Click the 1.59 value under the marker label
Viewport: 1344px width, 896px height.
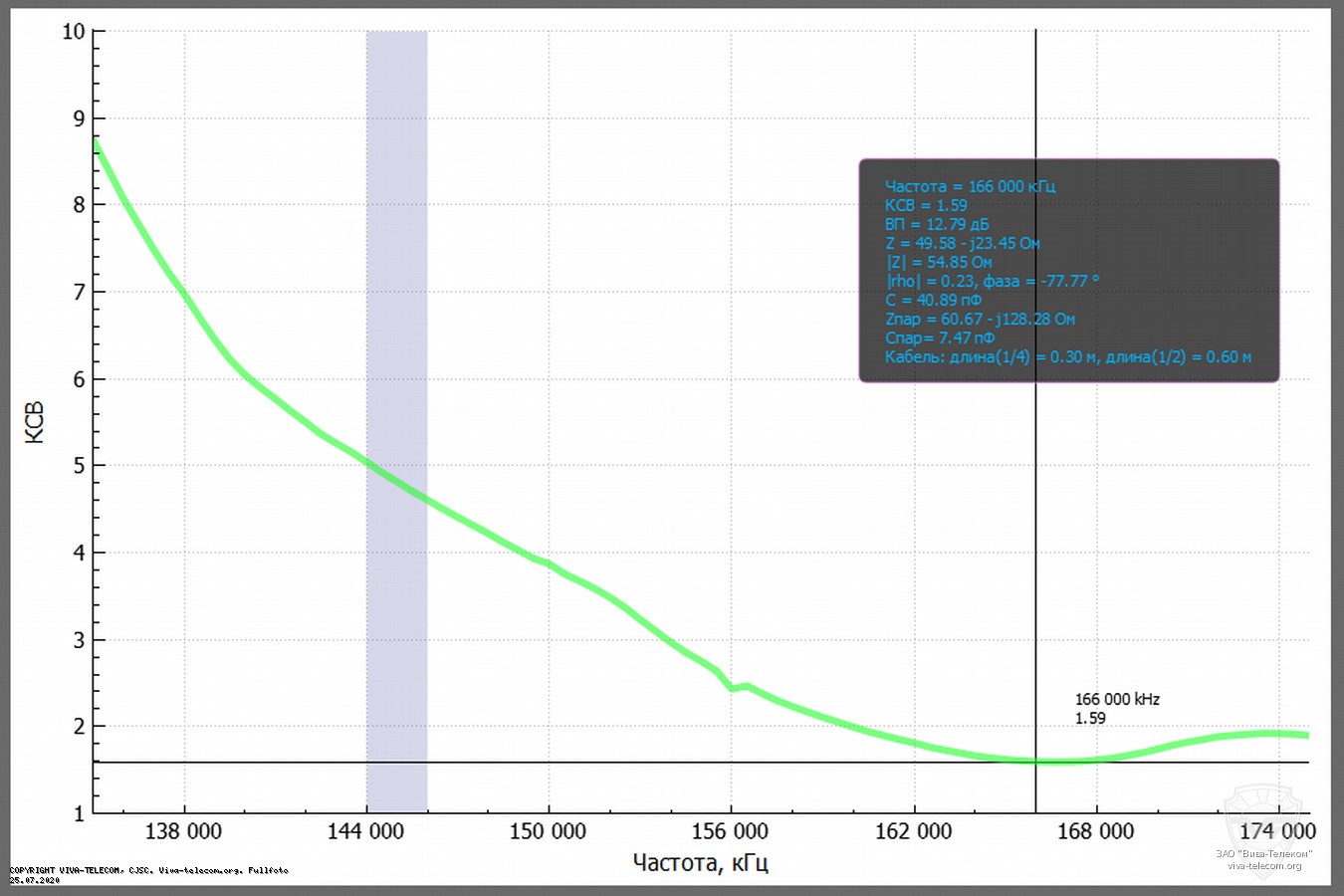coord(1090,718)
